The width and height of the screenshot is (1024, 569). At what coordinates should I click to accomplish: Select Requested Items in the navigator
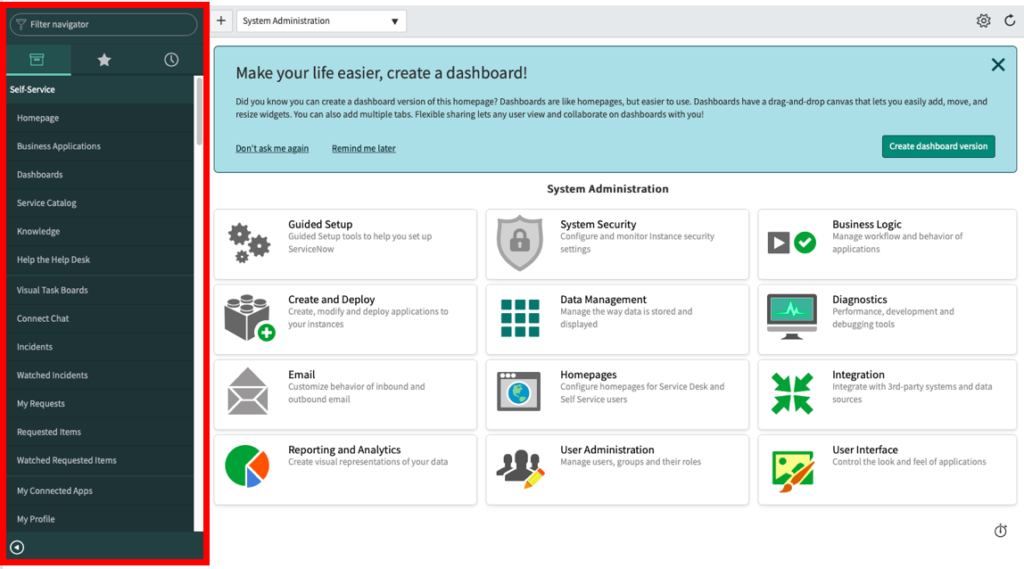tap(100, 432)
